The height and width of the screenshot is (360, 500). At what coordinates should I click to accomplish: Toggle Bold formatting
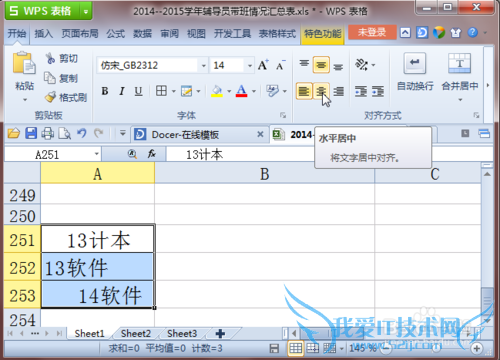pos(105,91)
